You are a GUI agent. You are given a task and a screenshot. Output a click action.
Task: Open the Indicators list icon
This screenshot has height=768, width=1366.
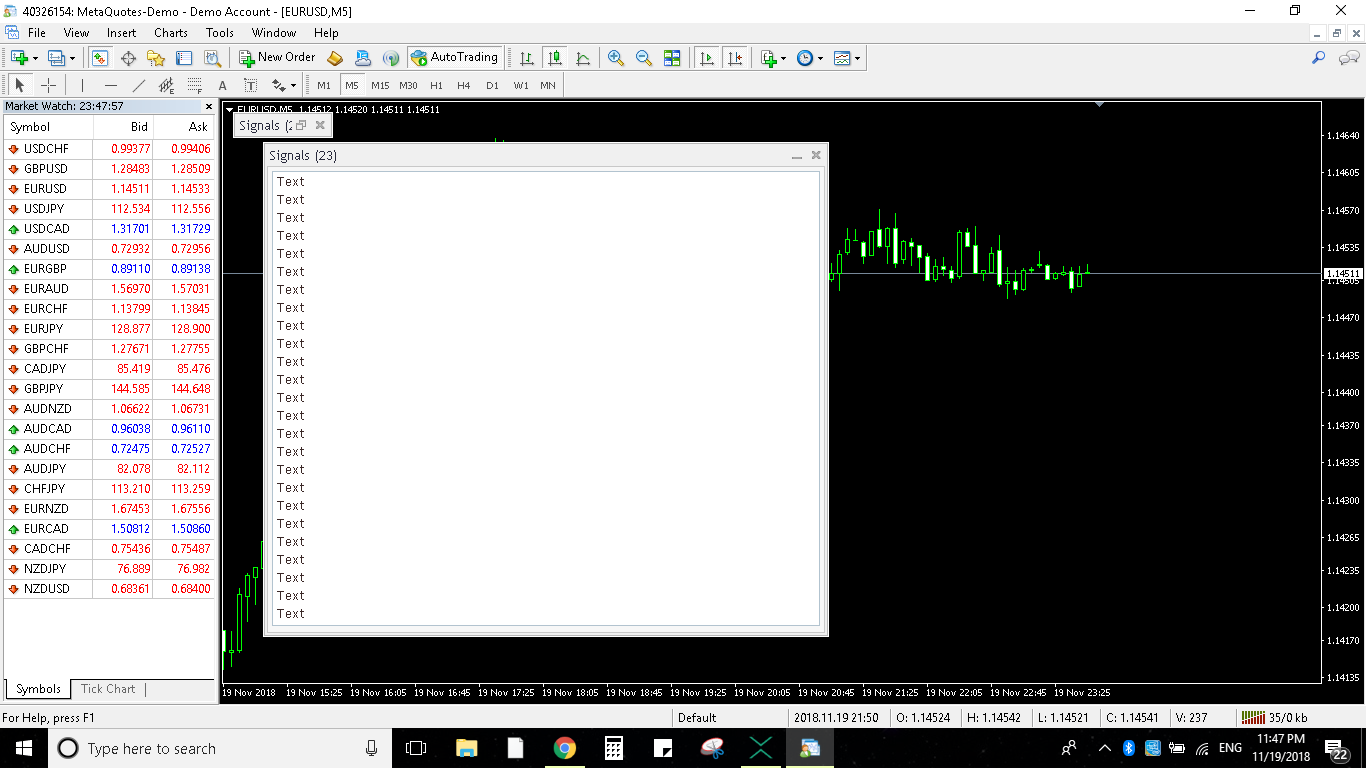tap(767, 58)
